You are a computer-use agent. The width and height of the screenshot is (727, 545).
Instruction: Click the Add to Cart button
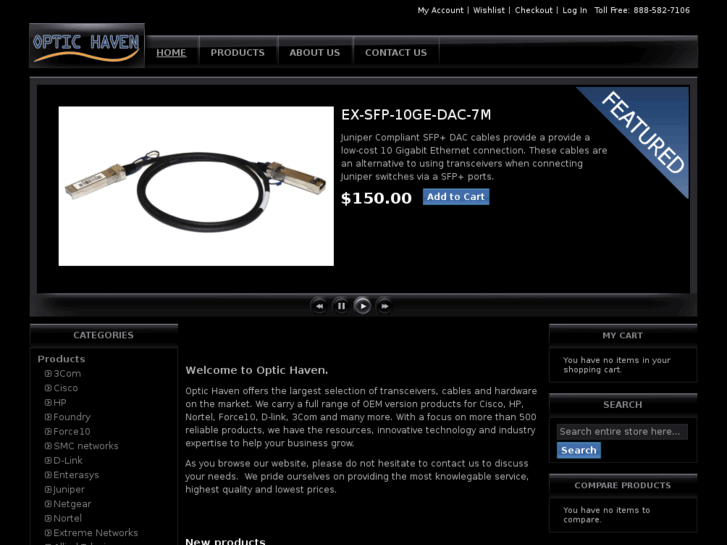(x=456, y=197)
